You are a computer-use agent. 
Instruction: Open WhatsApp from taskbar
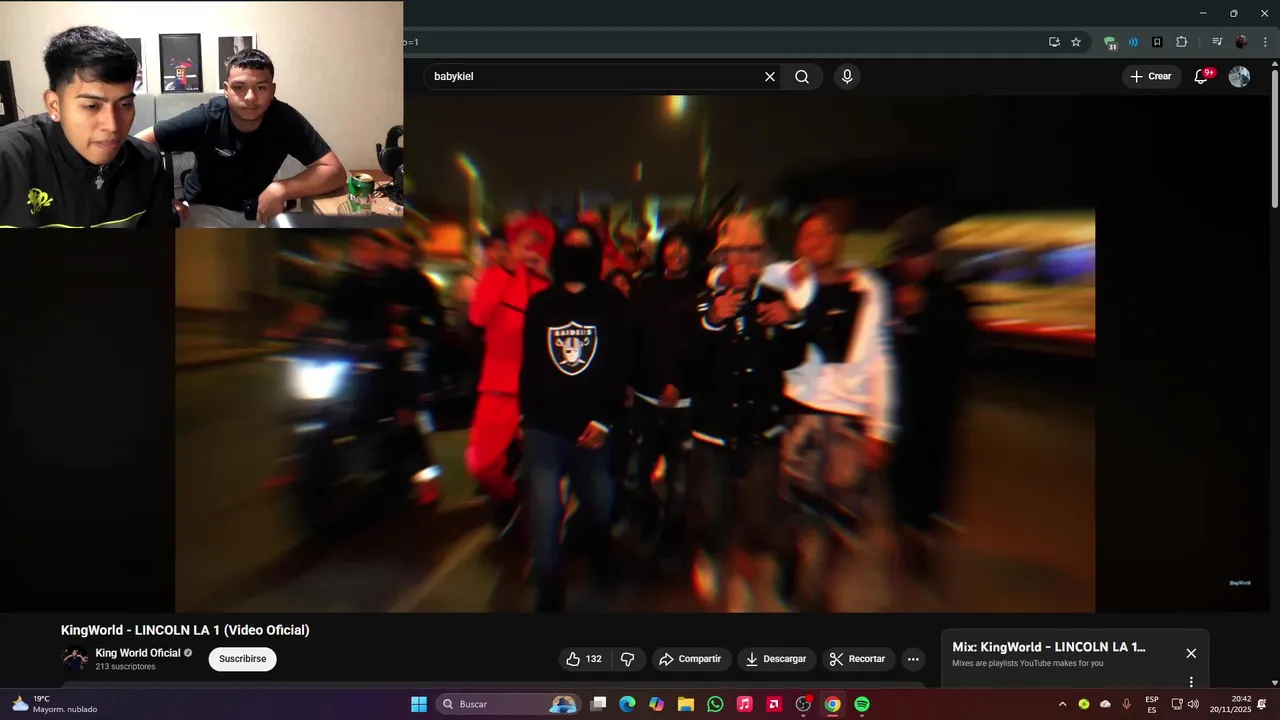point(715,704)
